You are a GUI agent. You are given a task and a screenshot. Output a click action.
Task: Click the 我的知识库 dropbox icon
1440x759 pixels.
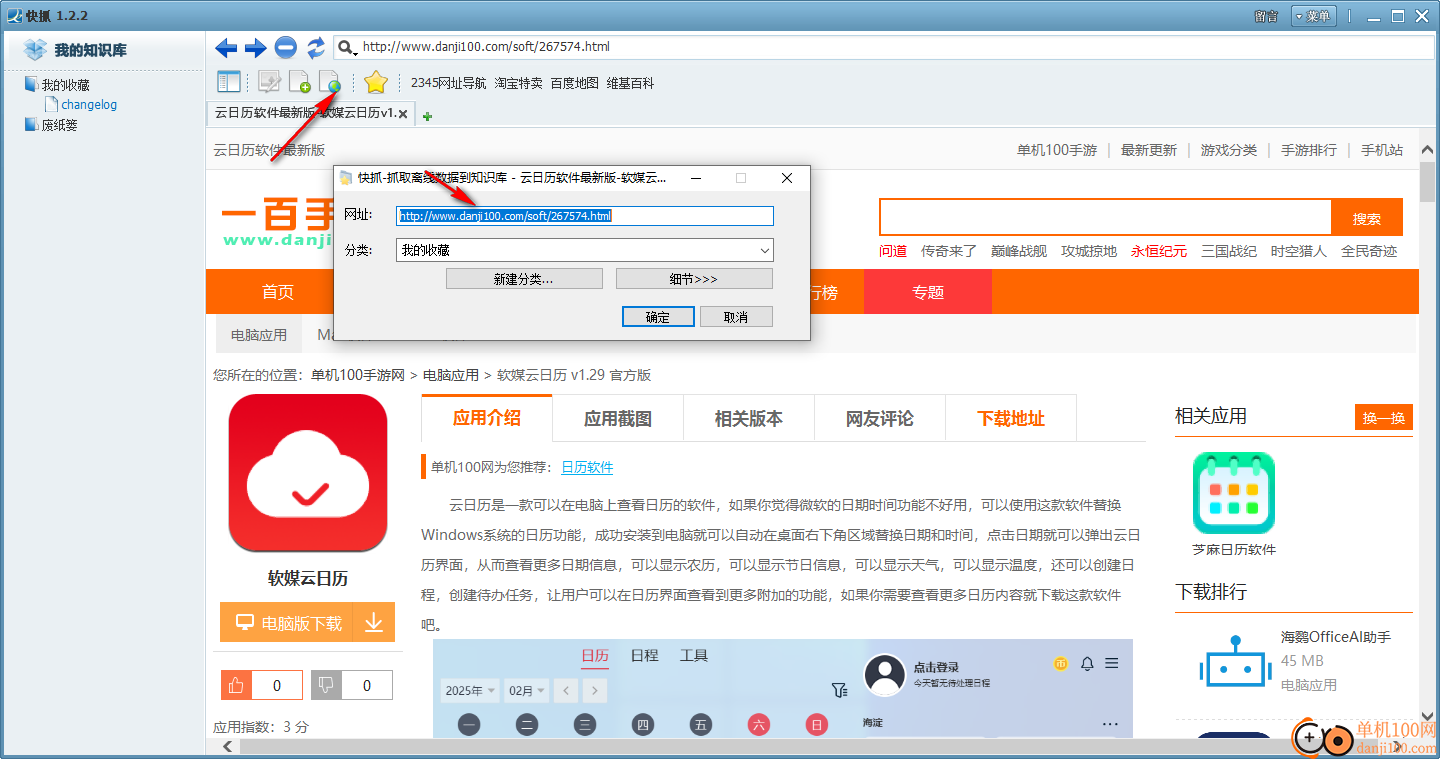pos(35,50)
